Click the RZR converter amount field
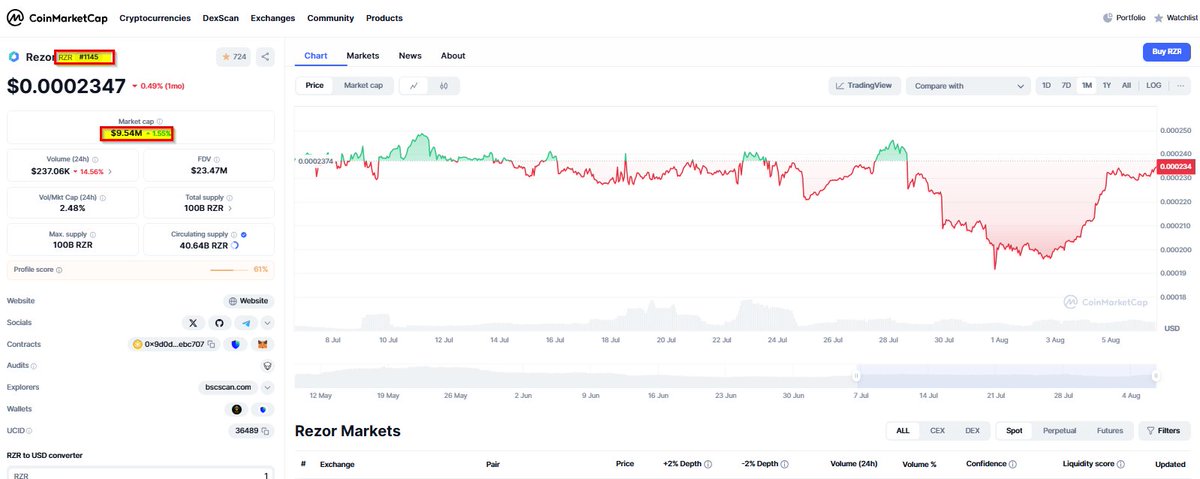 (139, 475)
